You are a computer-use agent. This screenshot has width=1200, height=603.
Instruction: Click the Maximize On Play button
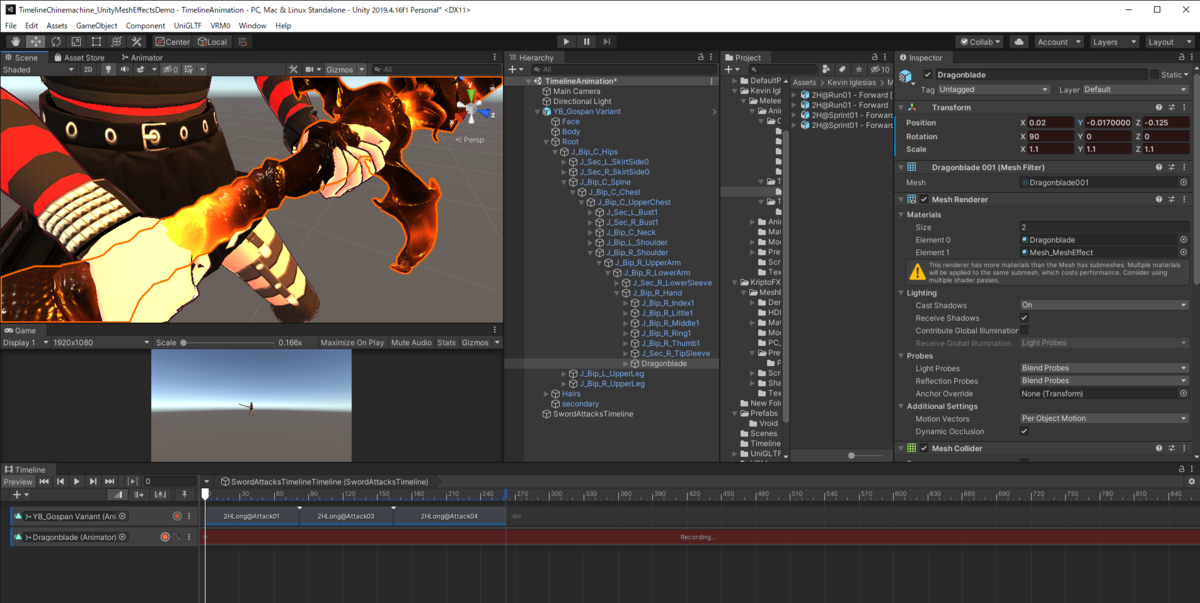[352, 343]
